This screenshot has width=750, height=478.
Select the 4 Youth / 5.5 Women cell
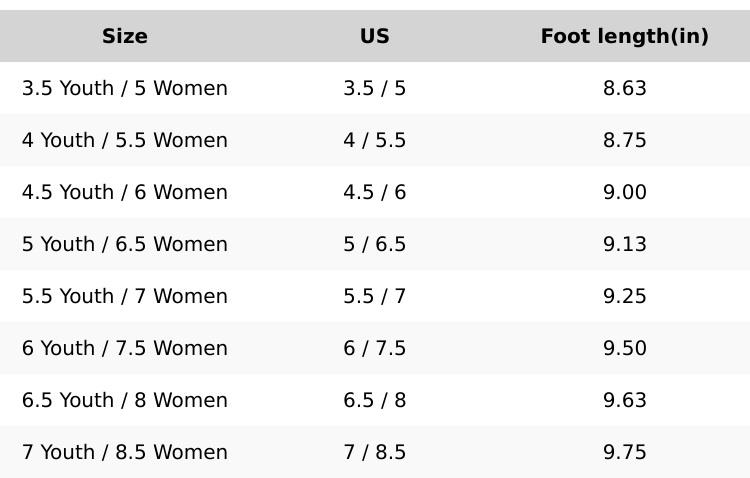point(125,141)
